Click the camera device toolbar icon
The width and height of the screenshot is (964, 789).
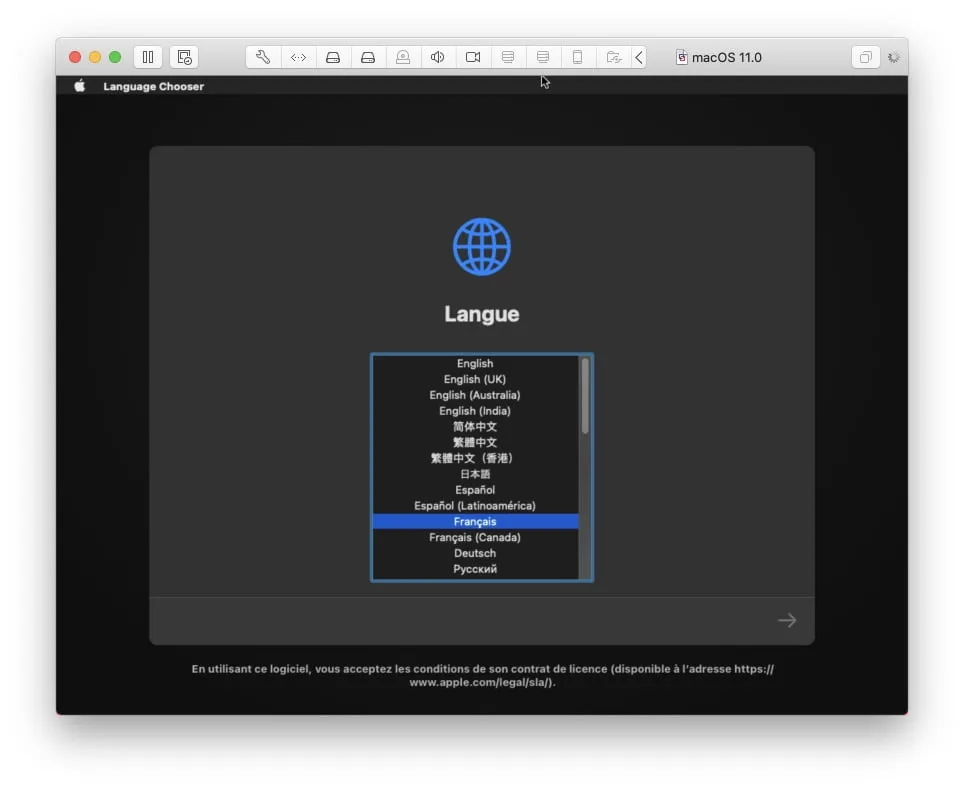(x=473, y=57)
